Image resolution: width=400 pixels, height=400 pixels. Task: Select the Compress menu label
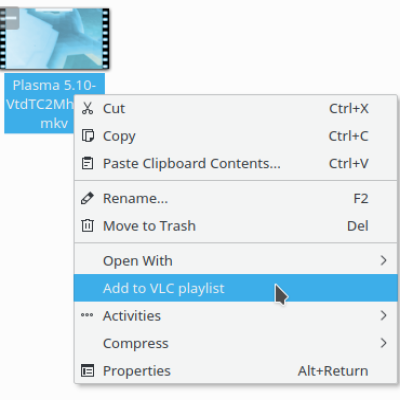point(136,344)
